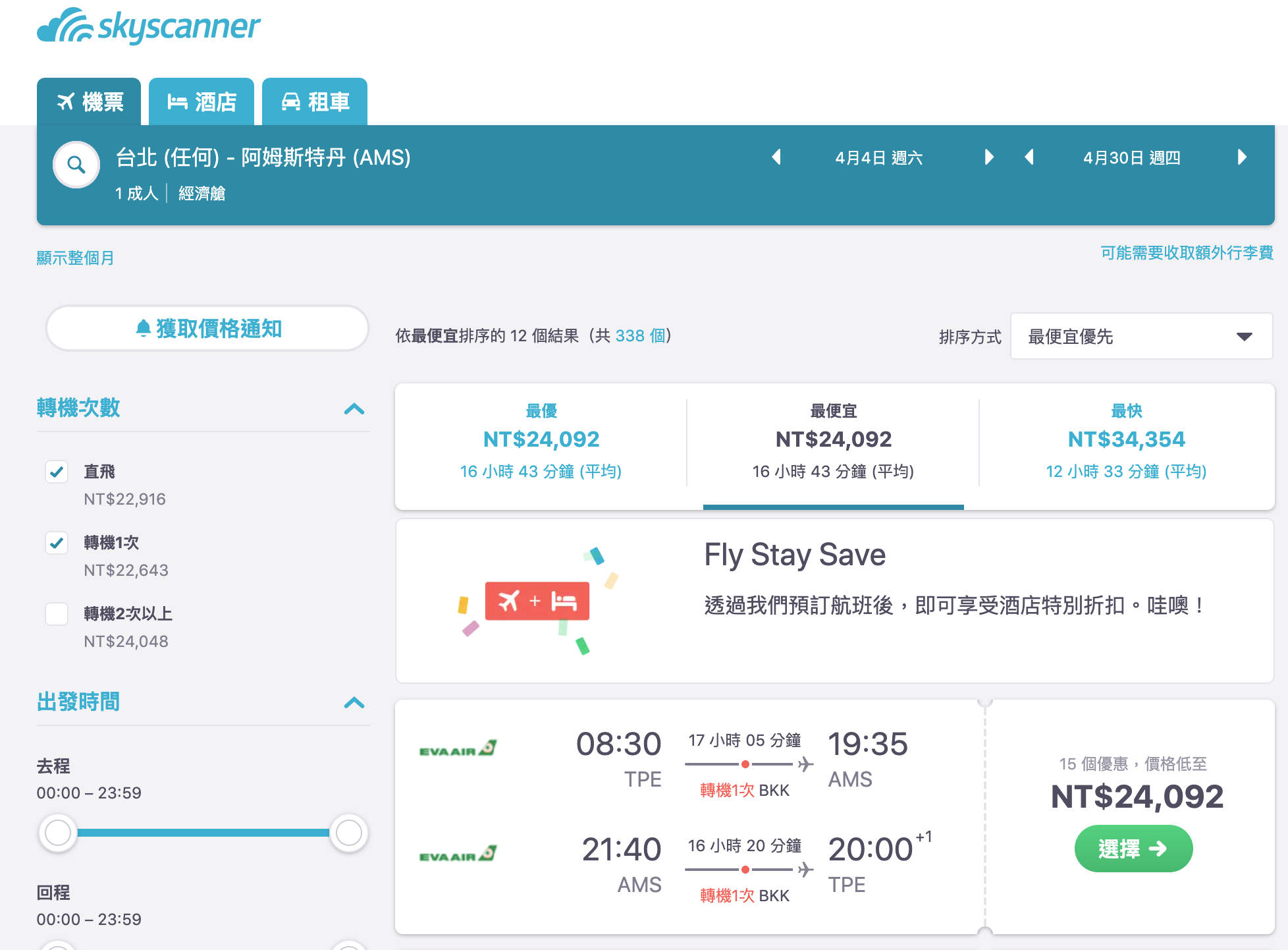
Task: Open 可能需要收取額外行李費 link
Action: tap(1187, 253)
